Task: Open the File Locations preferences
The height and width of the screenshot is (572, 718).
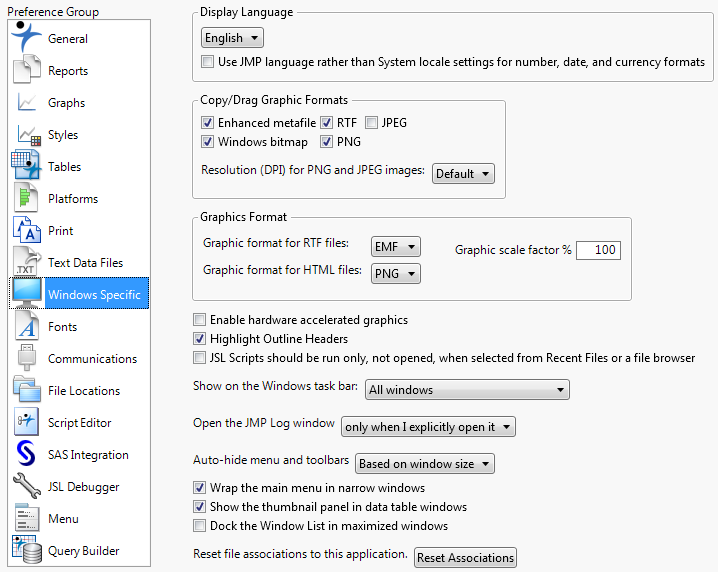Action: point(83,391)
